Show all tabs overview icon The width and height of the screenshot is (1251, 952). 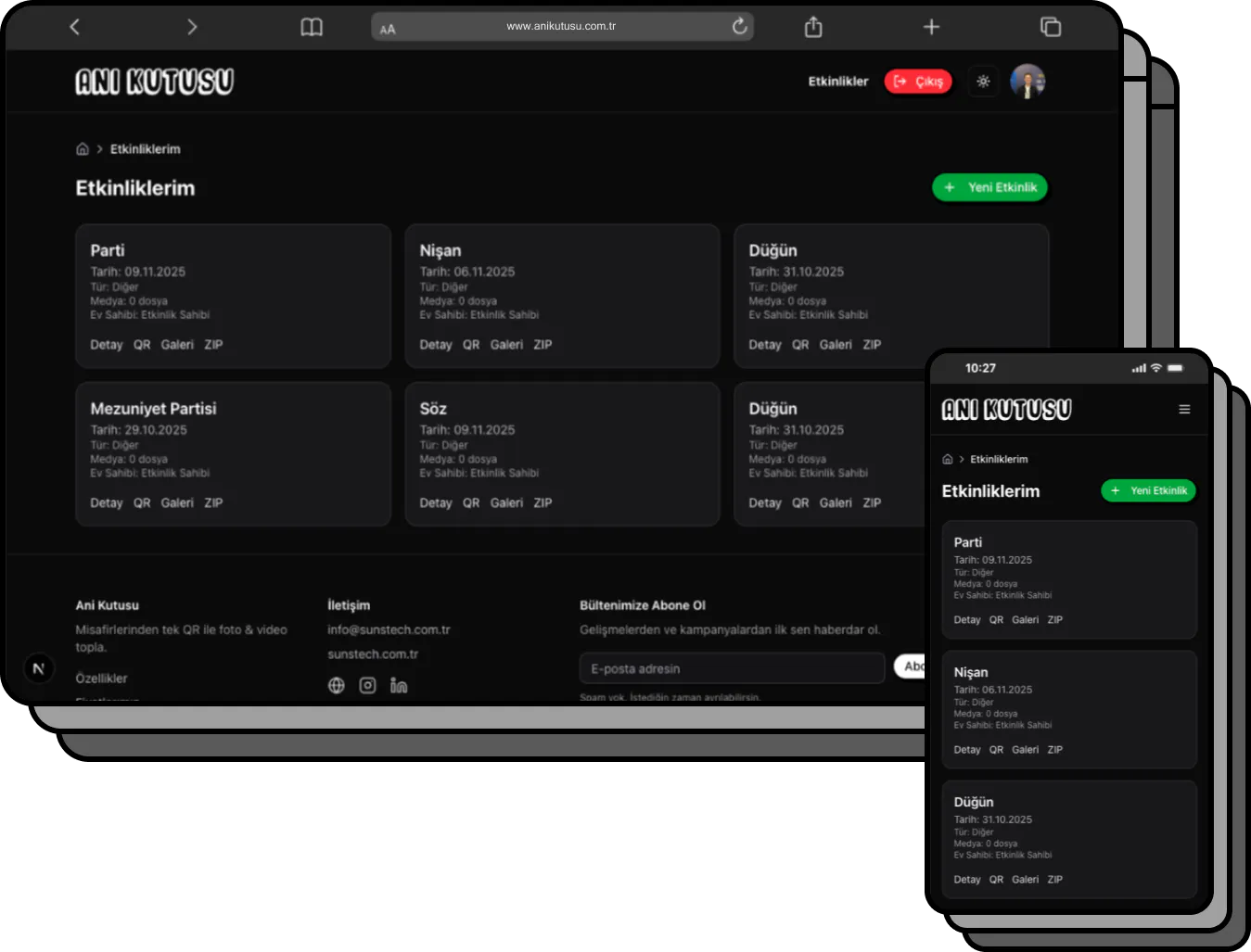point(1051,27)
